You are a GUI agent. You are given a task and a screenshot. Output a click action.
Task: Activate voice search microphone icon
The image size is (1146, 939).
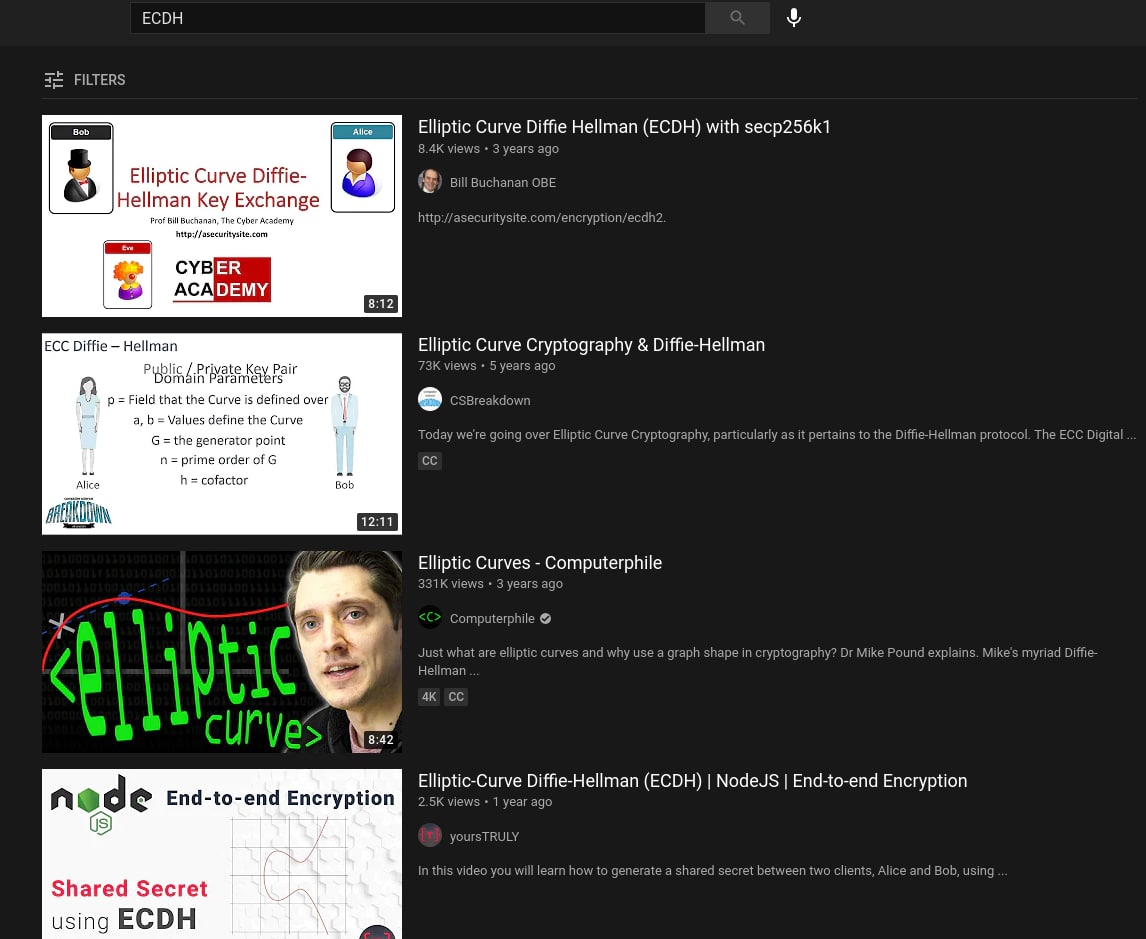point(794,18)
